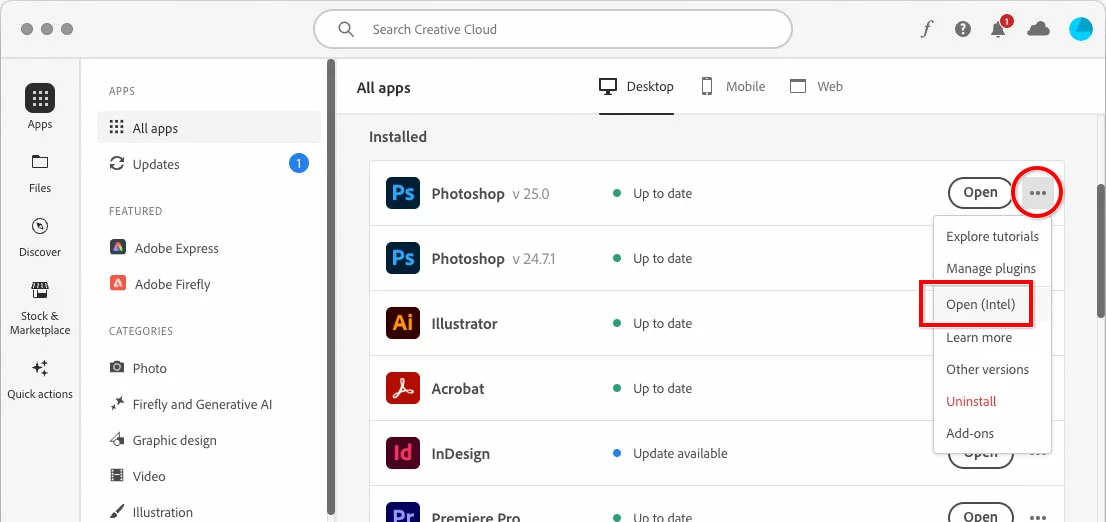Click the Adobe Firefly icon

pyautogui.click(x=118, y=284)
